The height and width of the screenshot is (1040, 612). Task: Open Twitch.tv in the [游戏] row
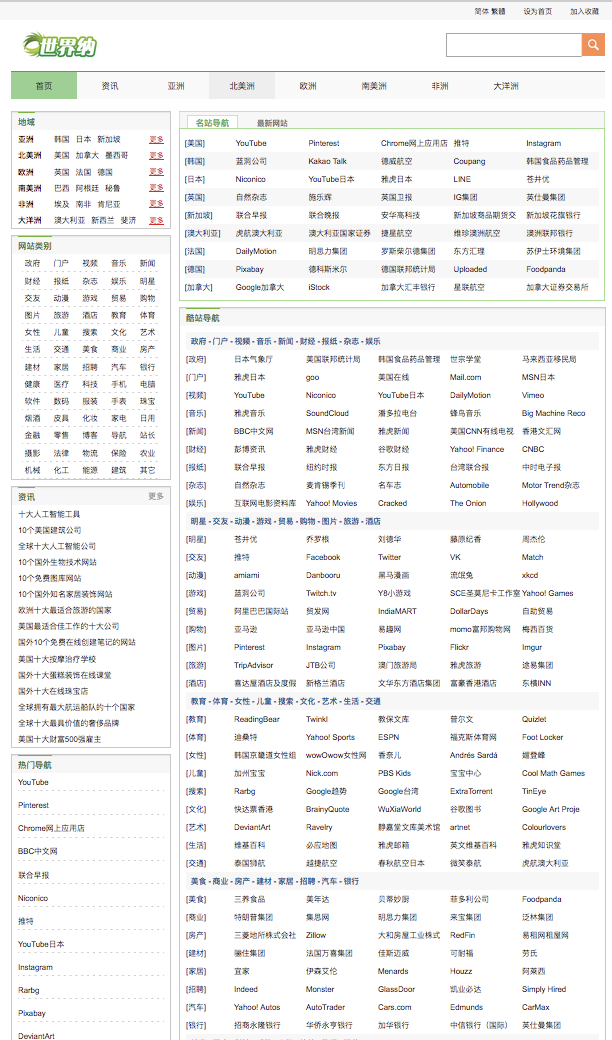[x=321, y=593]
